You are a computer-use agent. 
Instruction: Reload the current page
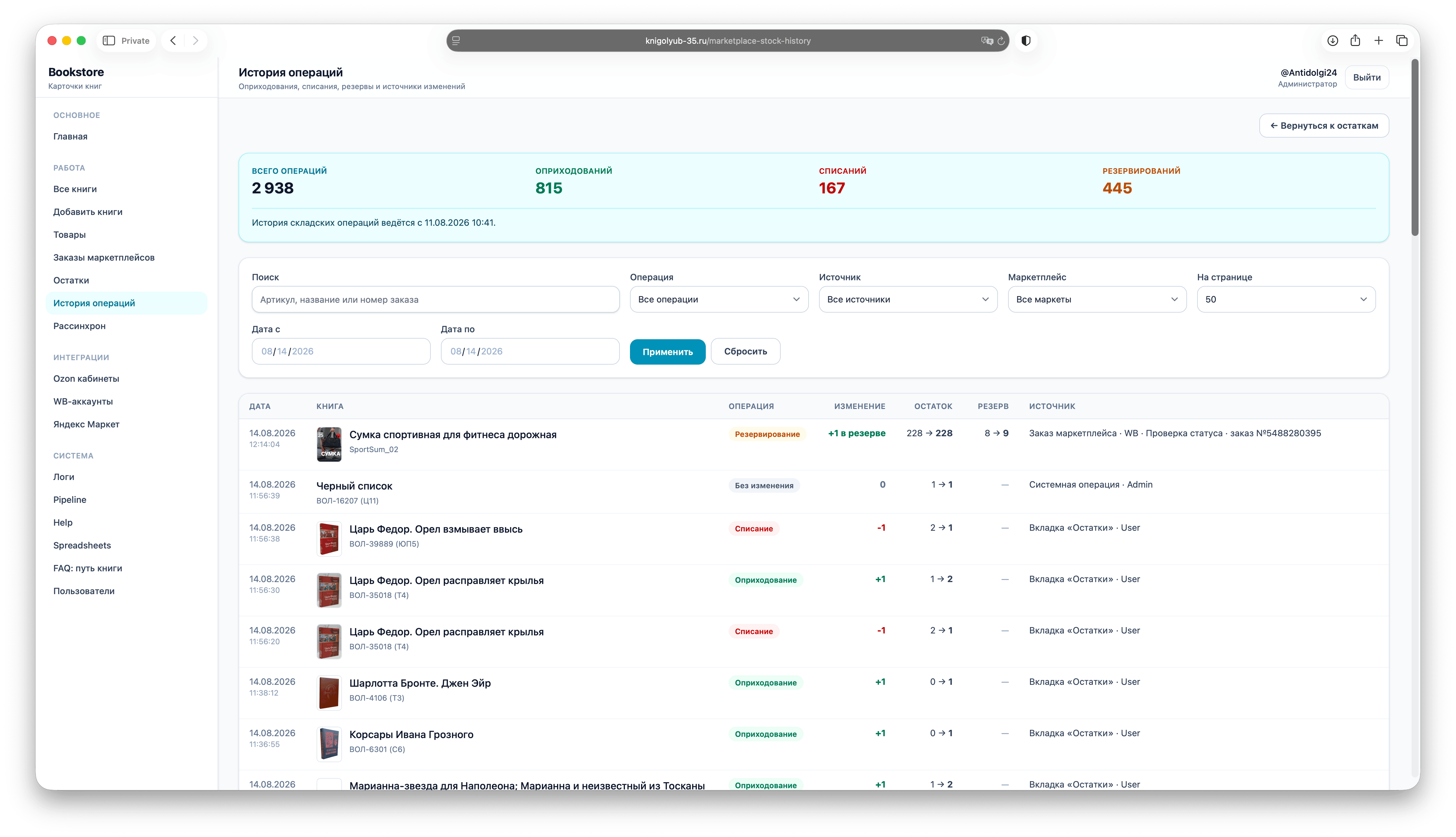pos(1001,41)
